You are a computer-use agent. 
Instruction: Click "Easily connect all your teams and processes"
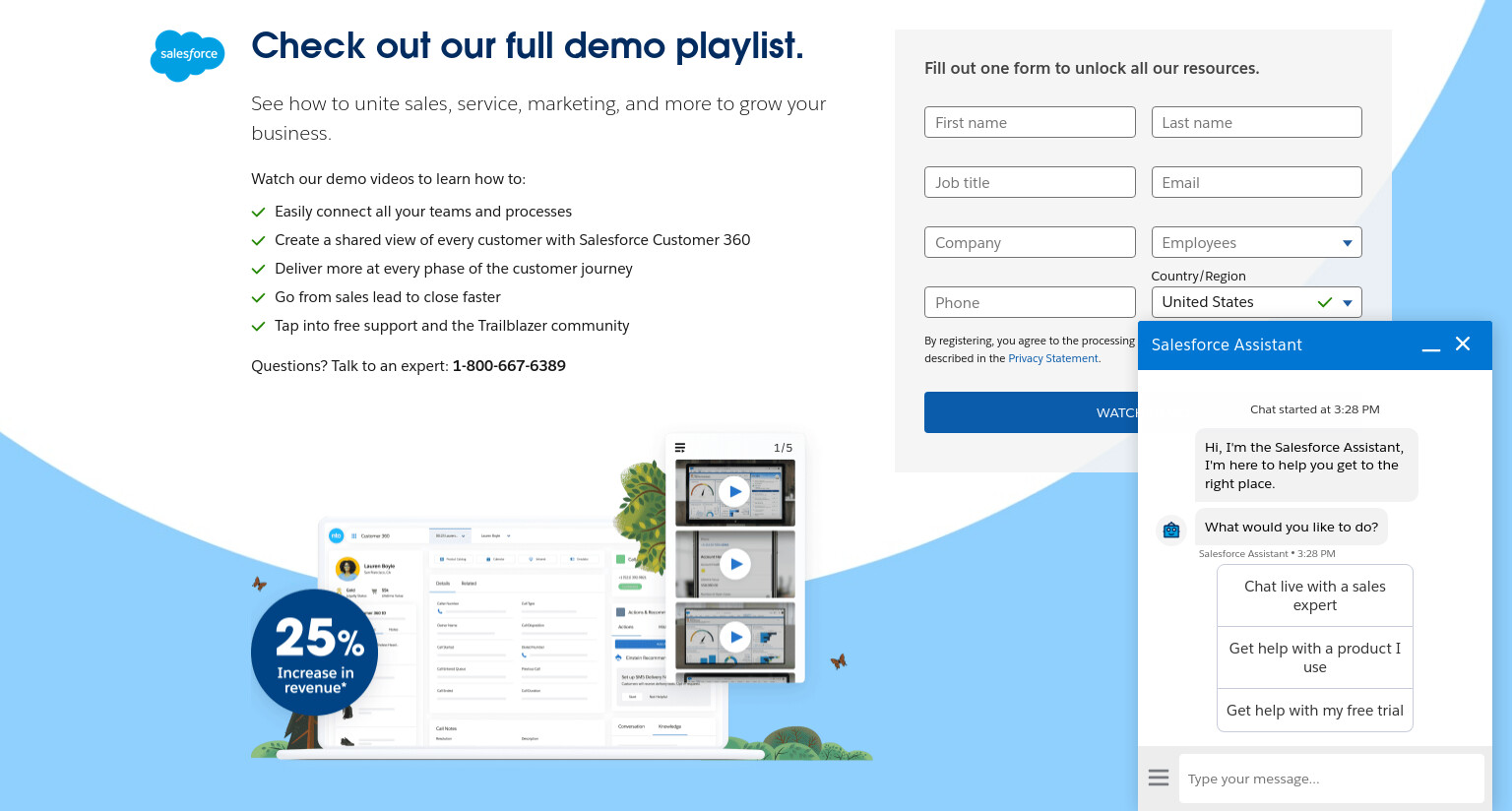tap(423, 212)
